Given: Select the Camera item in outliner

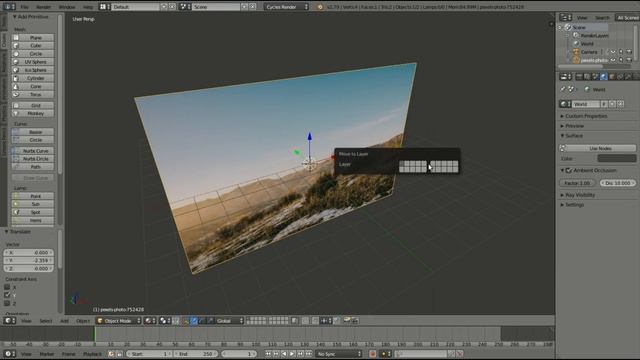Looking at the screenshot, I should coord(589,52).
